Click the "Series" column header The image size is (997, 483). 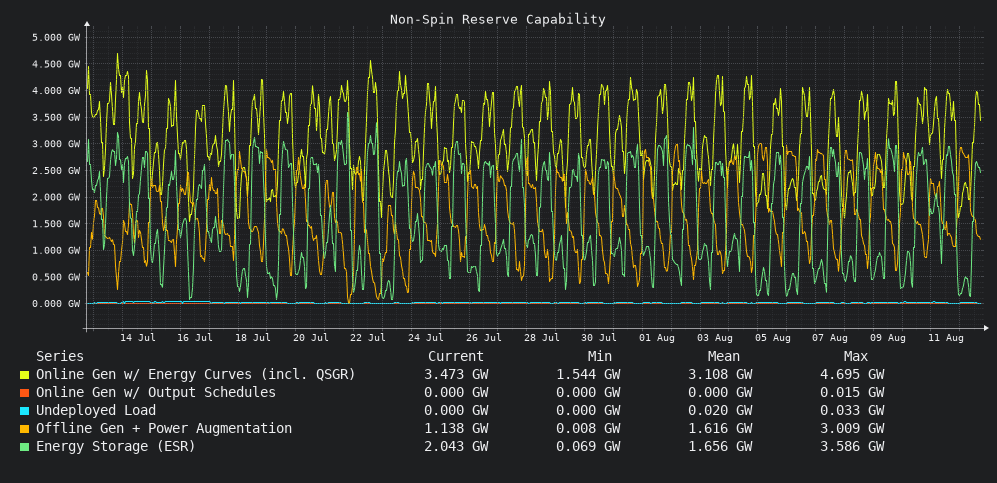click(60, 357)
